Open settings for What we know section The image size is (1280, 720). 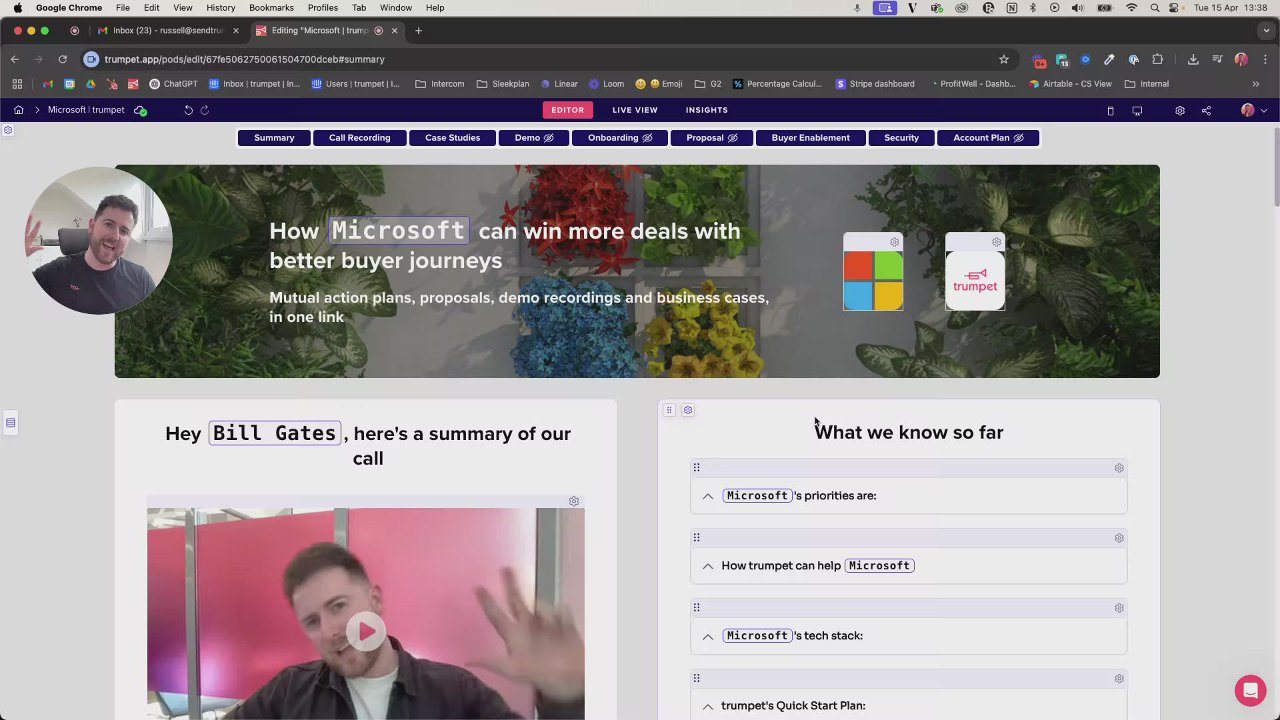coord(688,410)
